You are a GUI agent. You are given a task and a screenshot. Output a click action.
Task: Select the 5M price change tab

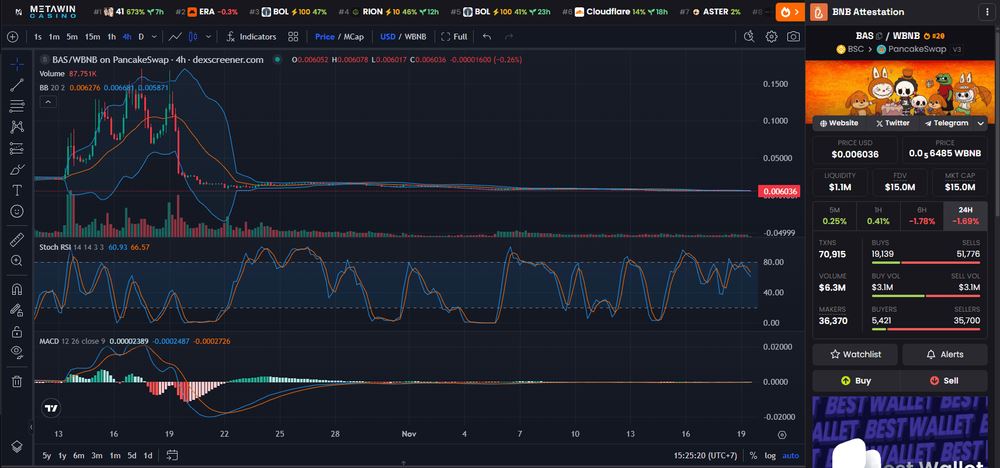(834, 216)
